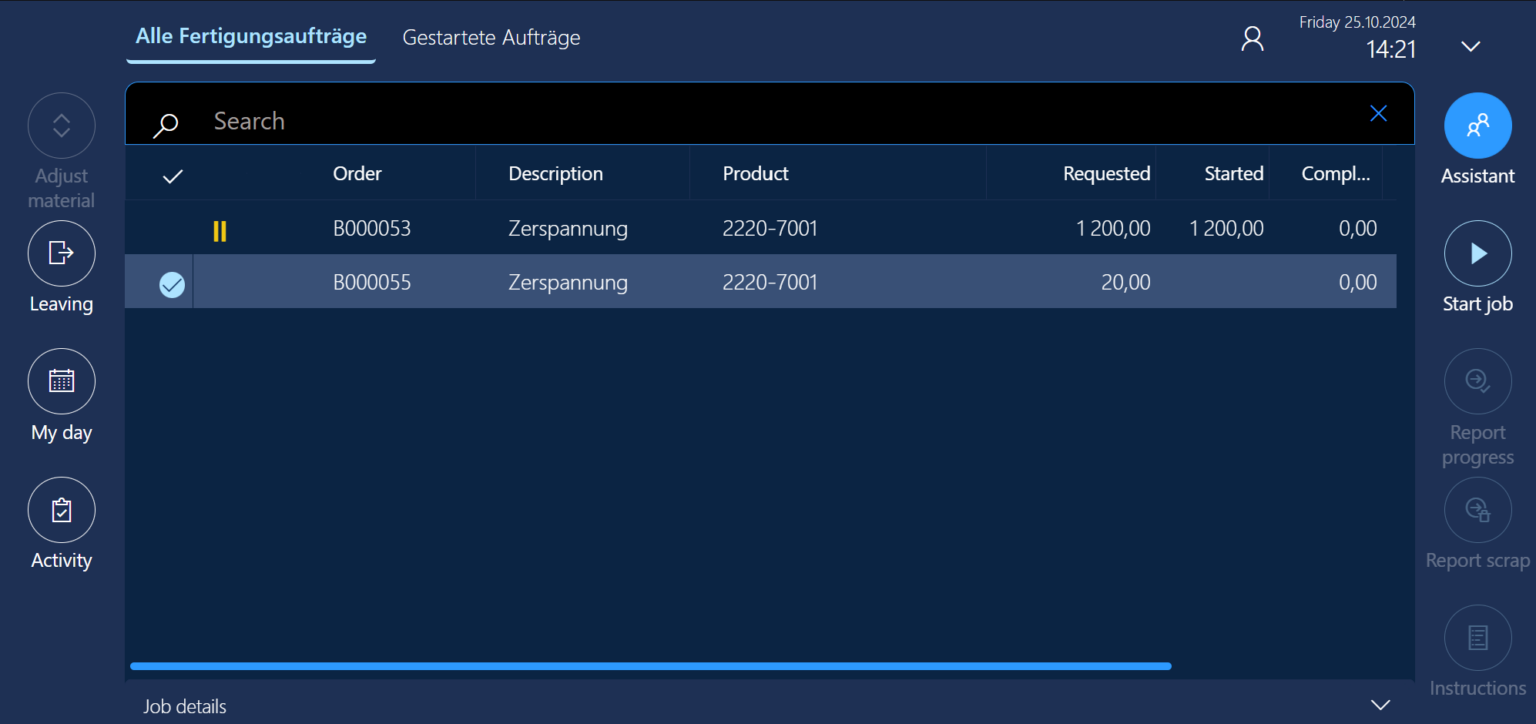This screenshot has height=724, width=1536.
Task: Click the Activity clipboard icon
Action: [x=61, y=509]
